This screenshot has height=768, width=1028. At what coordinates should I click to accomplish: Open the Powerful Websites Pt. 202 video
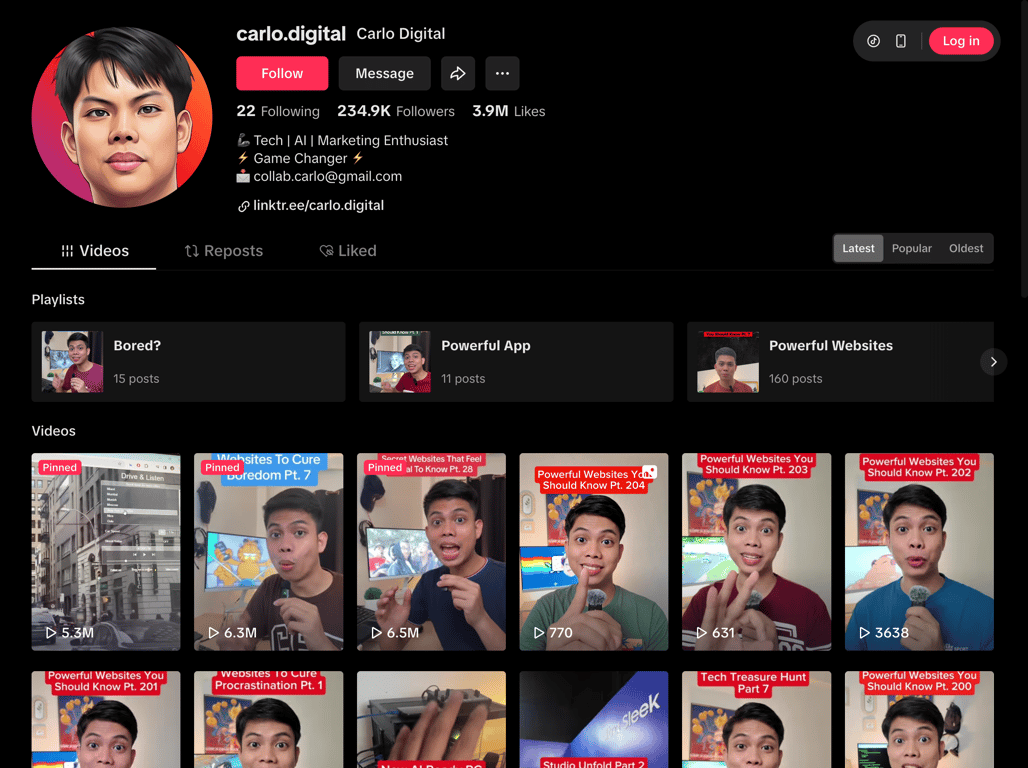919,552
